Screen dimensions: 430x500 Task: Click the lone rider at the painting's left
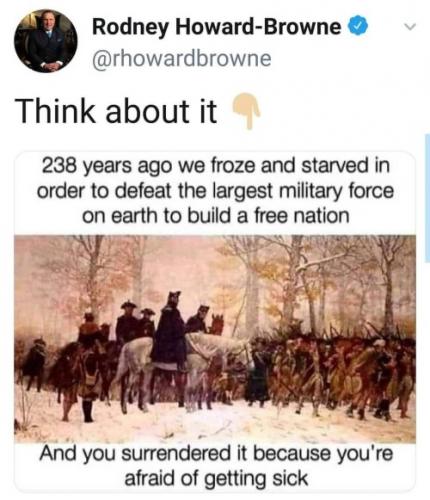[x=34, y=362]
